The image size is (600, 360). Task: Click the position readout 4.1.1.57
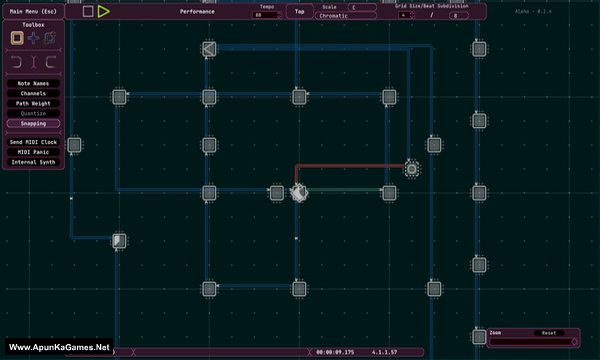(385, 352)
